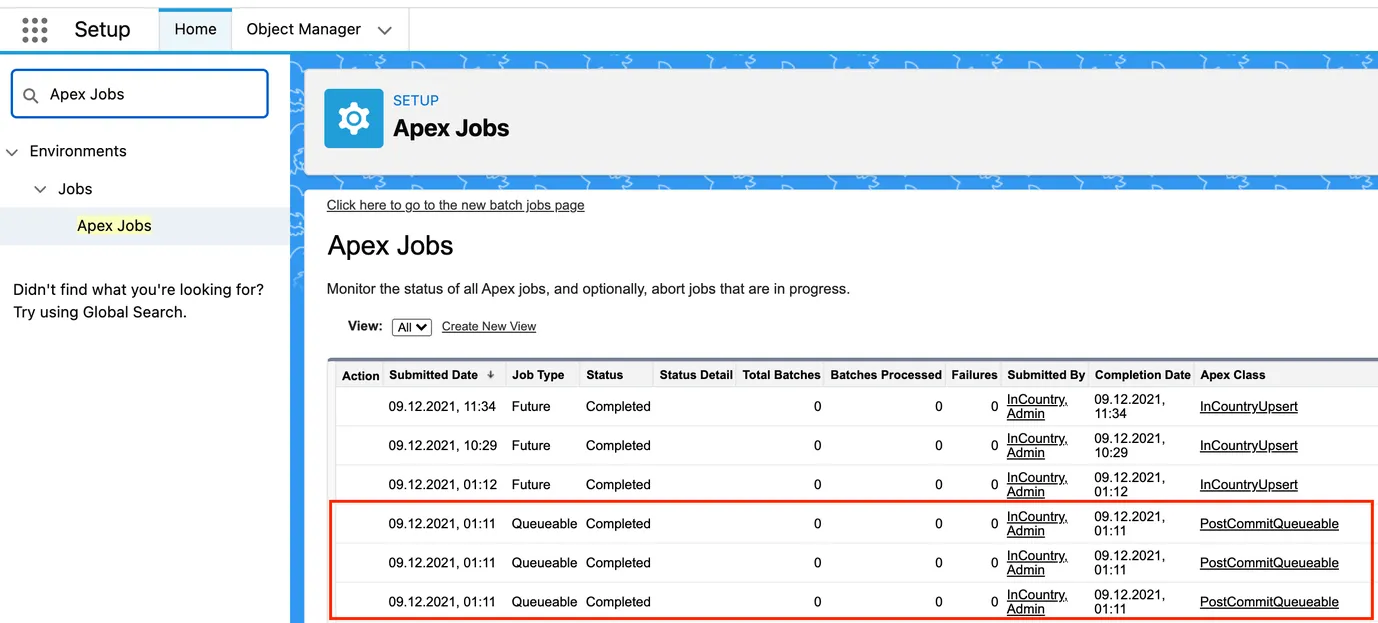Viewport: 1378px width, 623px height.
Task: View the InCountry, Admin submitter profile
Action: pyautogui.click(x=1037, y=406)
